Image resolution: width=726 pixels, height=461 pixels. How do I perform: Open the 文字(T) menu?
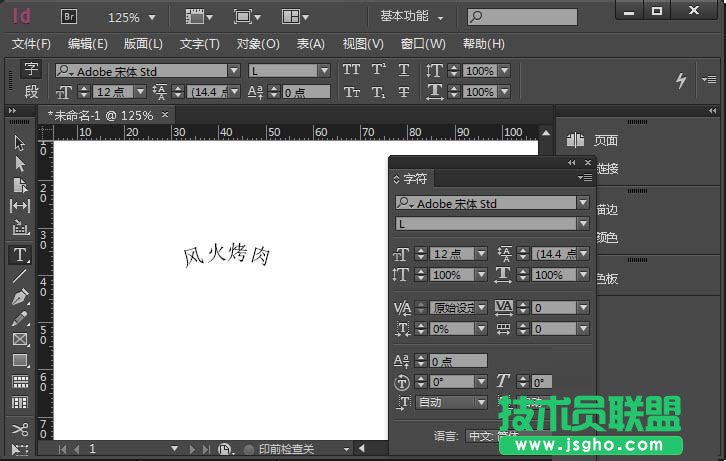pyautogui.click(x=200, y=44)
